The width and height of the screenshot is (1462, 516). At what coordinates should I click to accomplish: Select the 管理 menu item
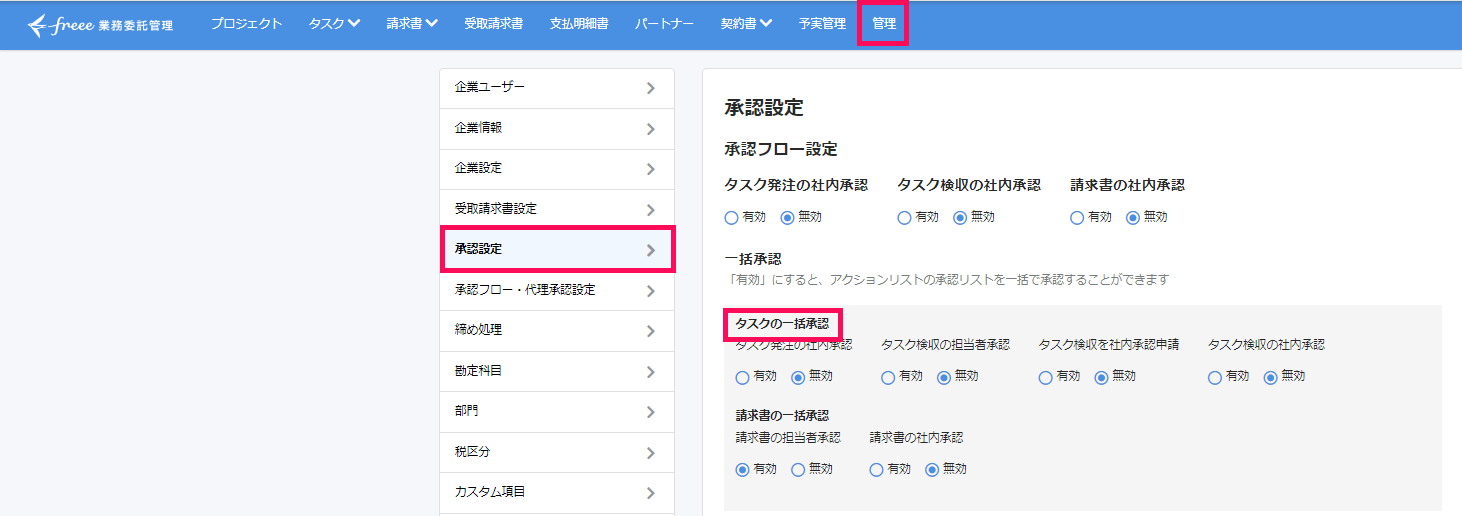884,24
